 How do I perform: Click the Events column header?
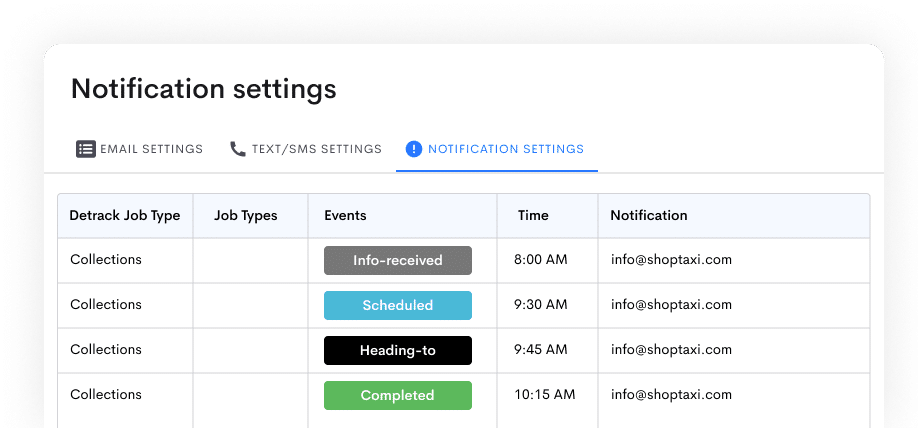pos(345,215)
